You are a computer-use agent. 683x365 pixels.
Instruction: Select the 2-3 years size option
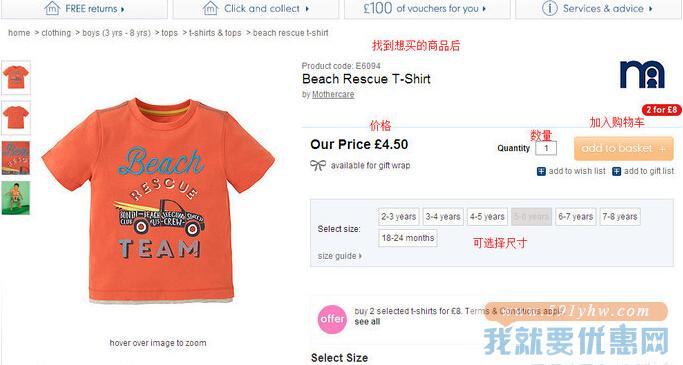(399, 216)
